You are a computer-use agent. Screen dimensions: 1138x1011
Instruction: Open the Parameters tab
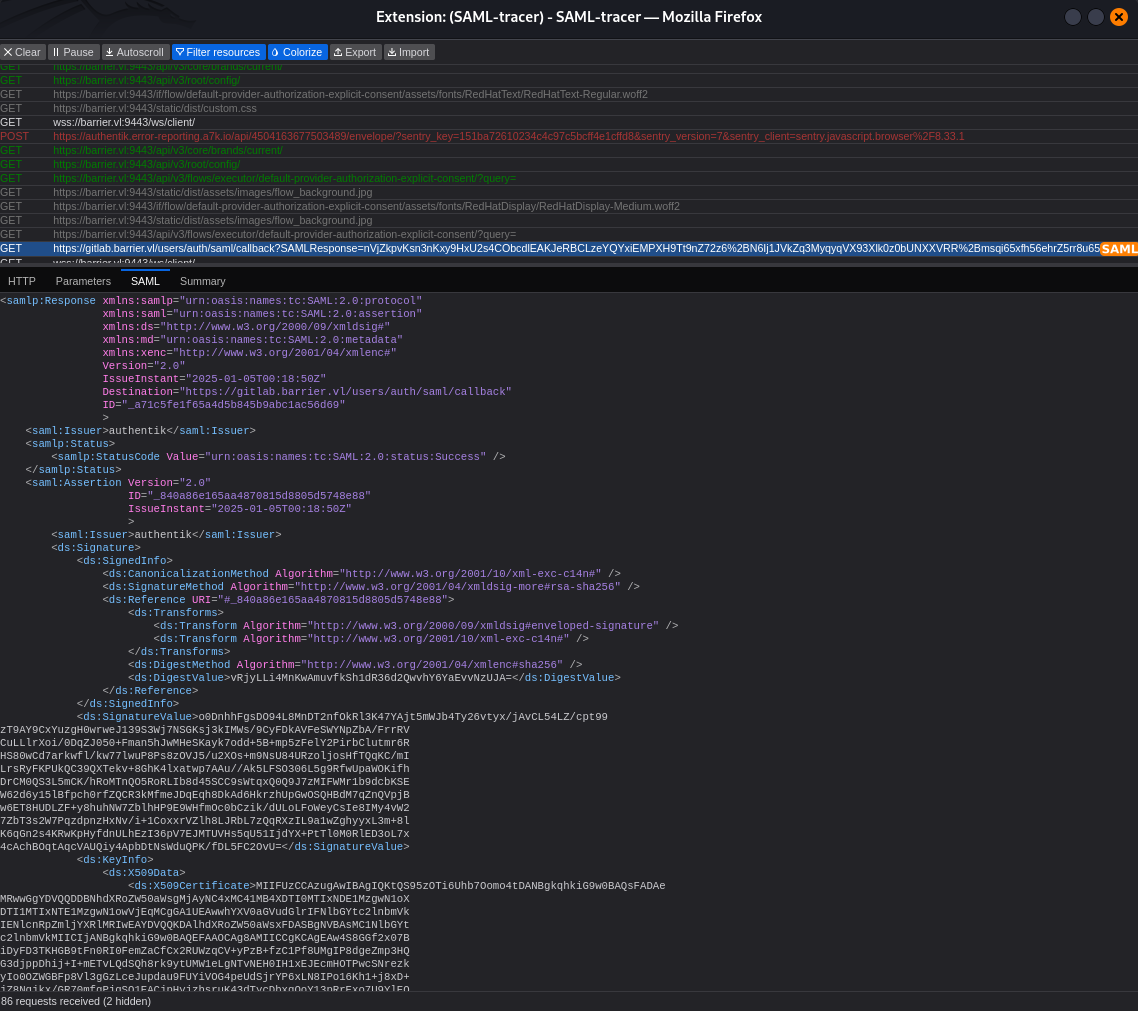tap(83, 281)
